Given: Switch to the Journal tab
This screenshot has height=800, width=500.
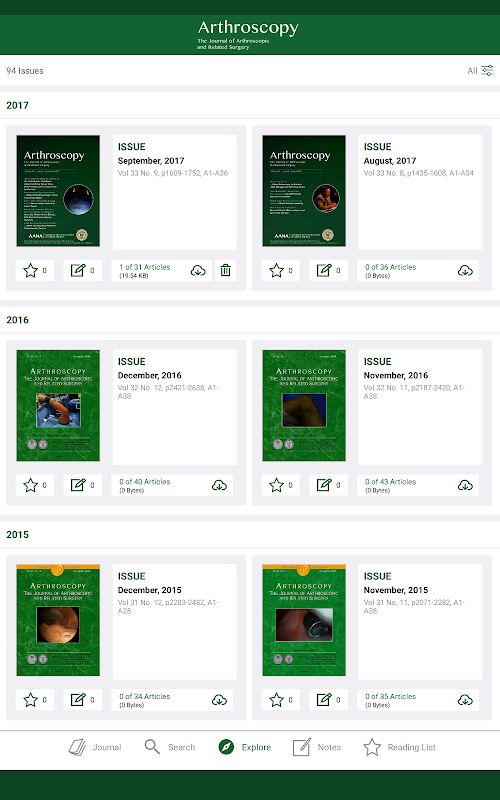Looking at the screenshot, I should point(95,747).
